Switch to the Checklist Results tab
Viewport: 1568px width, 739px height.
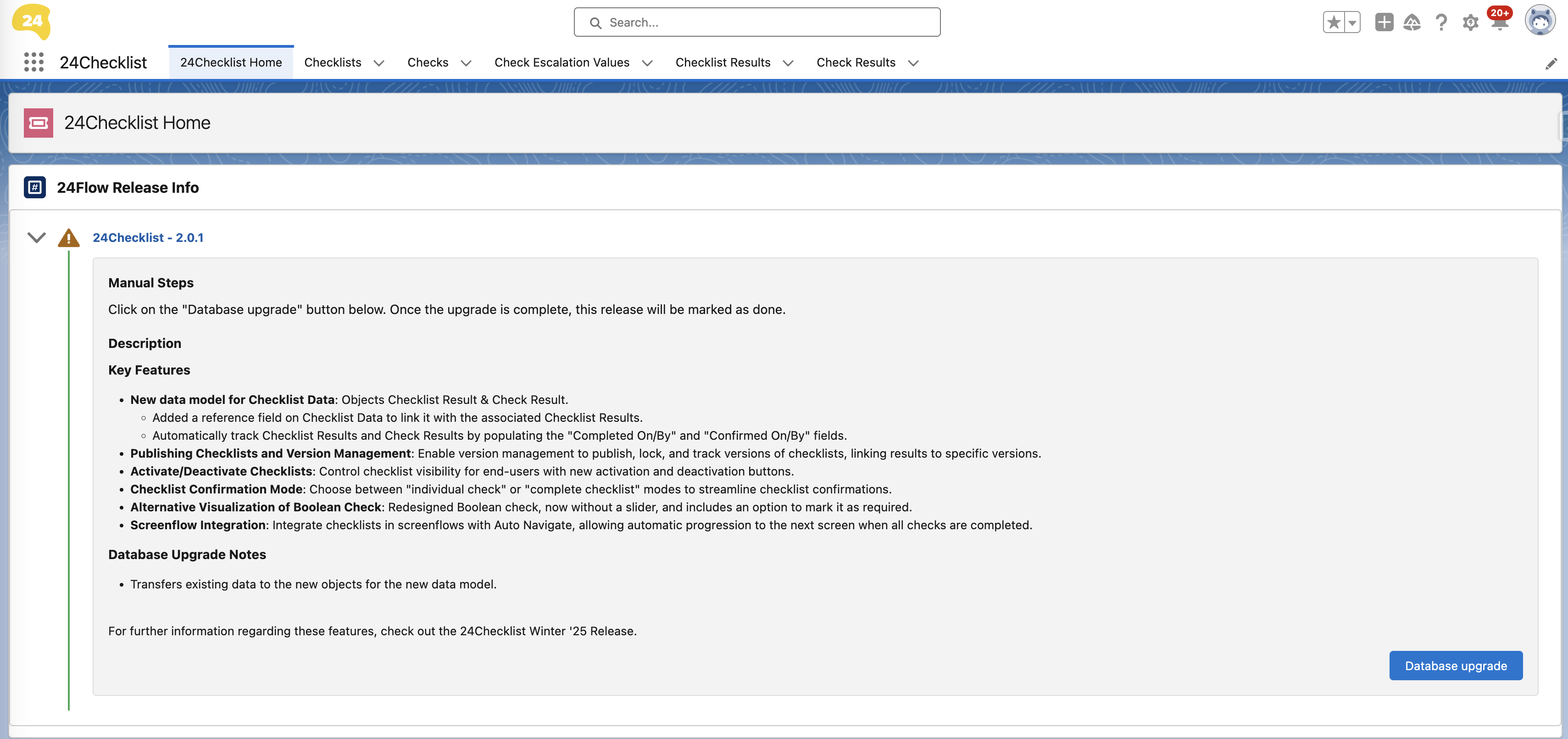tap(723, 63)
